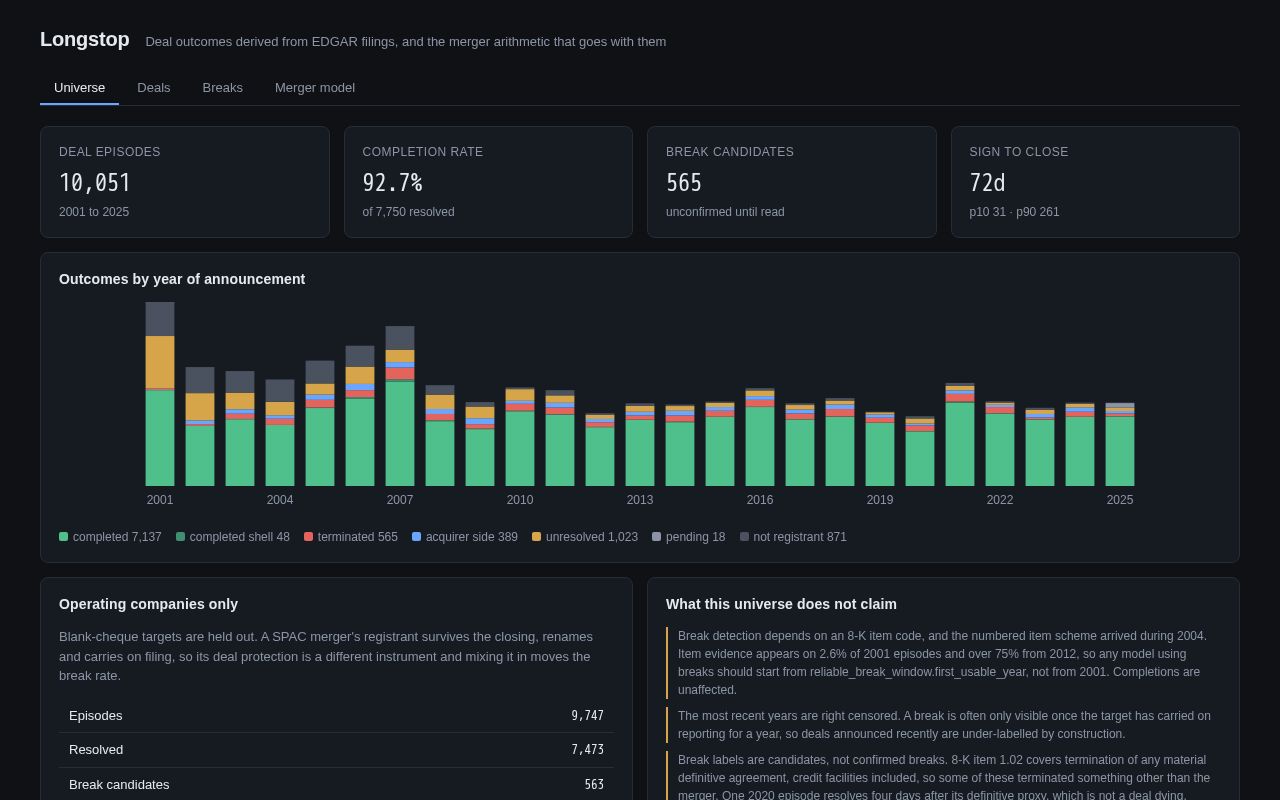Toggle the 'pending 18' legend entry
Image resolution: width=1280 pixels, height=800 pixels.
pos(689,537)
